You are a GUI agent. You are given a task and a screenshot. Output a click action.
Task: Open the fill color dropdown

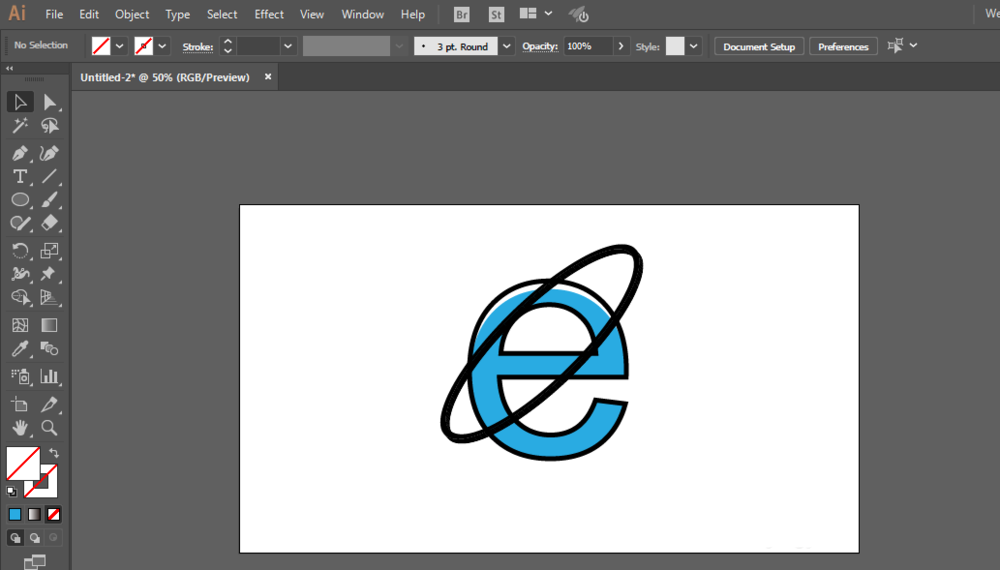point(120,46)
